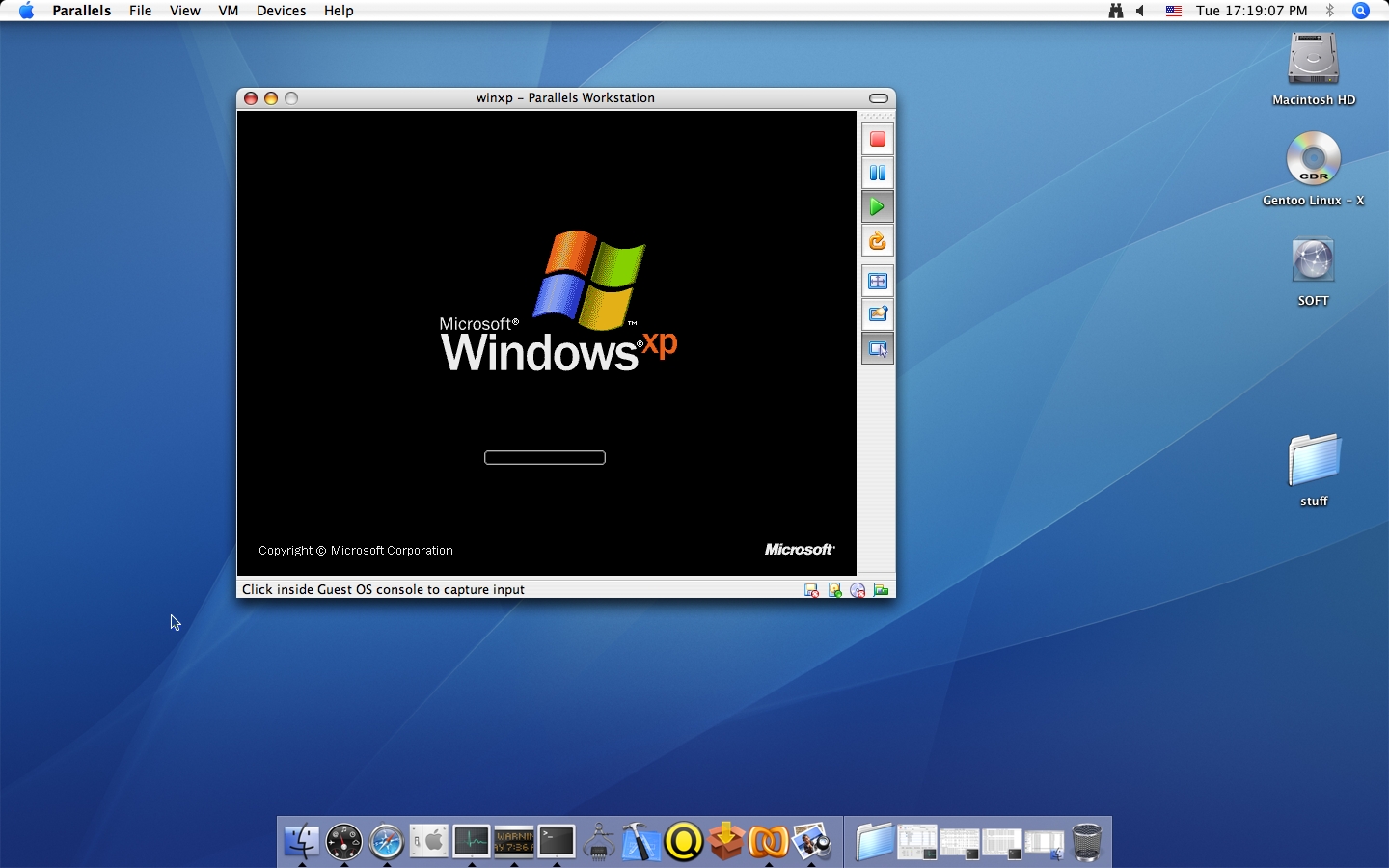Image resolution: width=1389 pixels, height=868 pixels.
Task: Open the folder stack in the Dock
Action: click(875, 842)
